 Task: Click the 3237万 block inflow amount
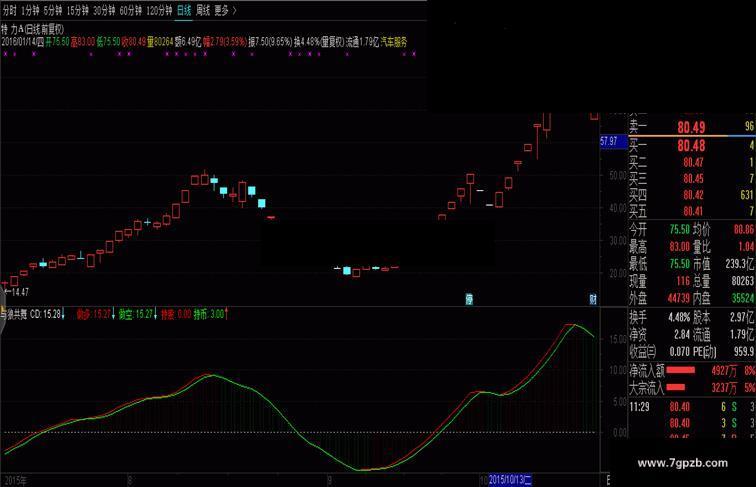click(x=724, y=387)
